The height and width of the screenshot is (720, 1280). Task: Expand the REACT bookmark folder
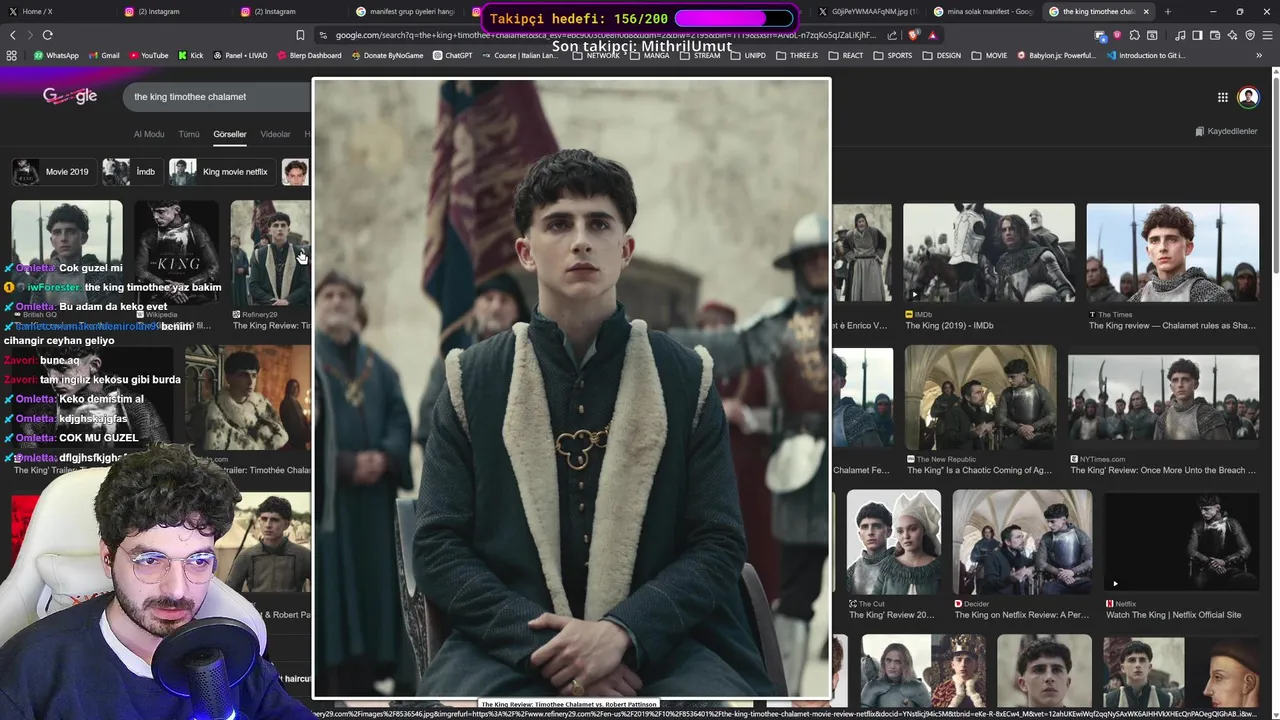pyautogui.click(x=846, y=55)
